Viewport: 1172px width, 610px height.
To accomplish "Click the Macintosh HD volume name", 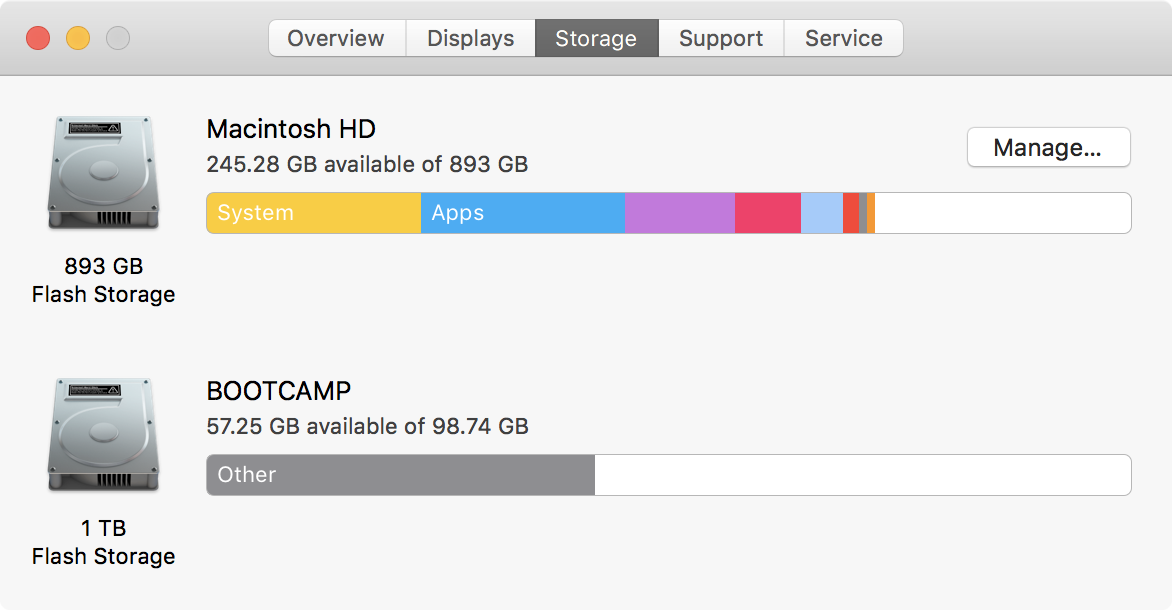I will pos(290,129).
